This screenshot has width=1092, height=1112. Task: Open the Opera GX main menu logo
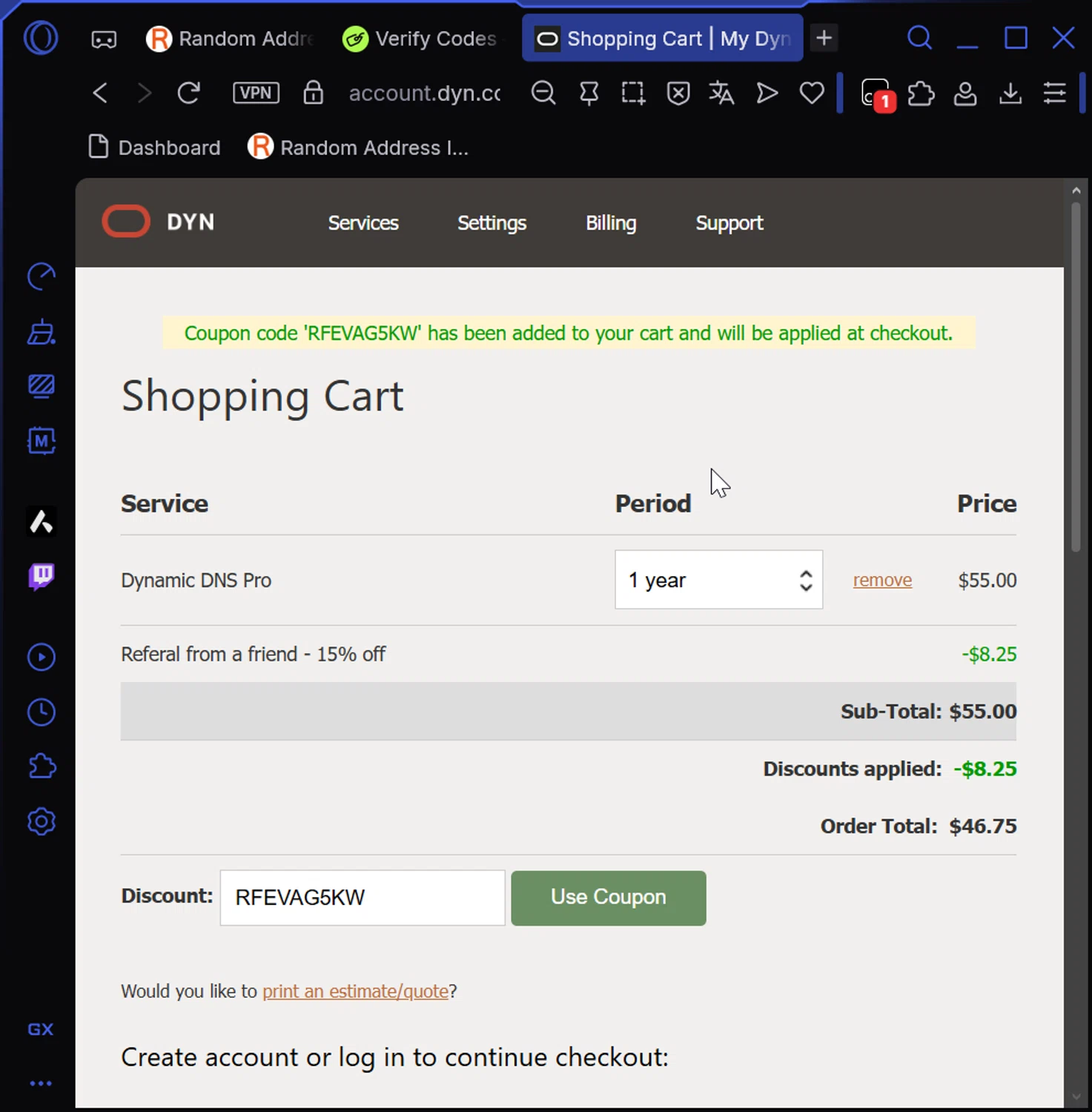coord(41,38)
